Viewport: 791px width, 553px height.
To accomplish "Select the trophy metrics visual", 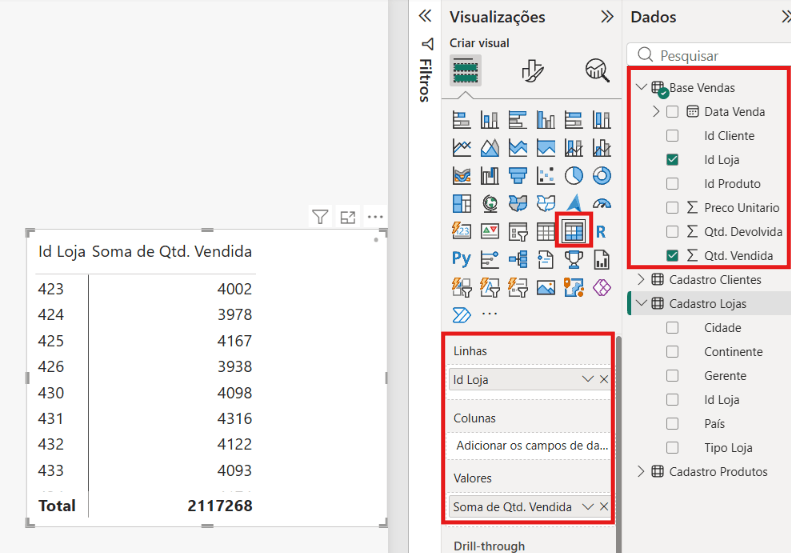I will click(x=574, y=260).
